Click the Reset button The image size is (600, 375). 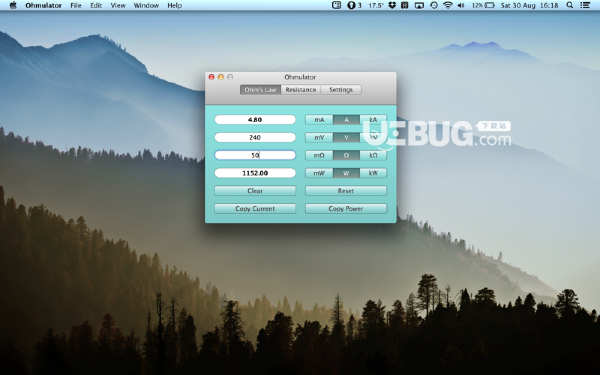(x=346, y=191)
